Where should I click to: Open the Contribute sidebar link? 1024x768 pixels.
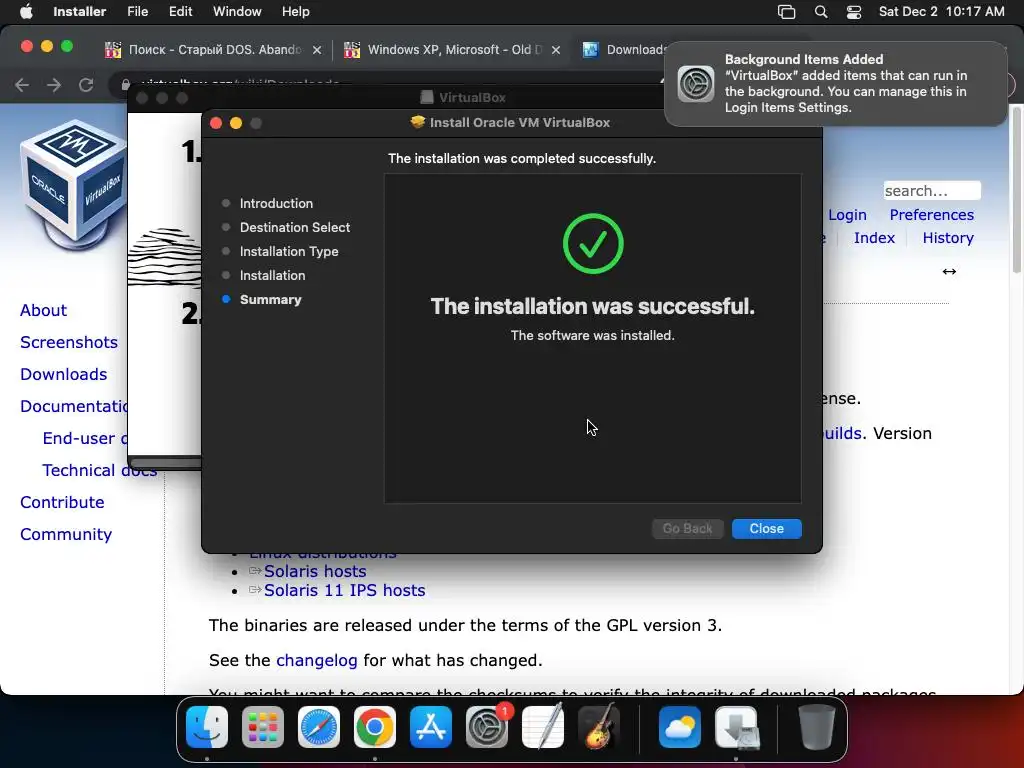[62, 502]
